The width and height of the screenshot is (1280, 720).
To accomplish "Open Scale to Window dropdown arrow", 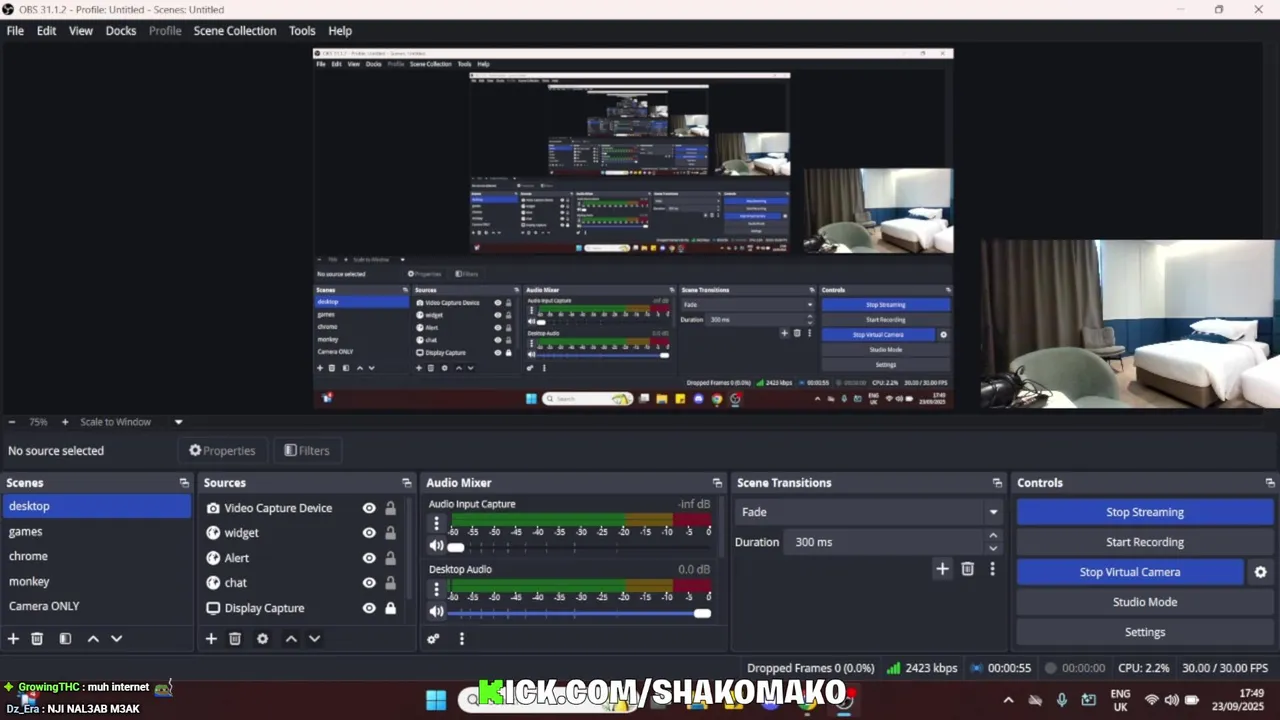I will click(178, 422).
